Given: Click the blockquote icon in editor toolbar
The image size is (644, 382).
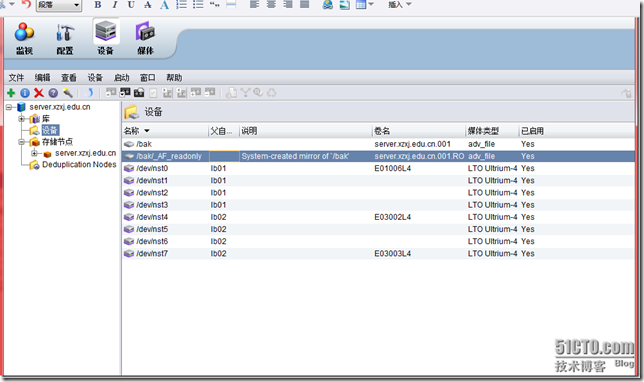Looking at the screenshot, I should point(214,5).
